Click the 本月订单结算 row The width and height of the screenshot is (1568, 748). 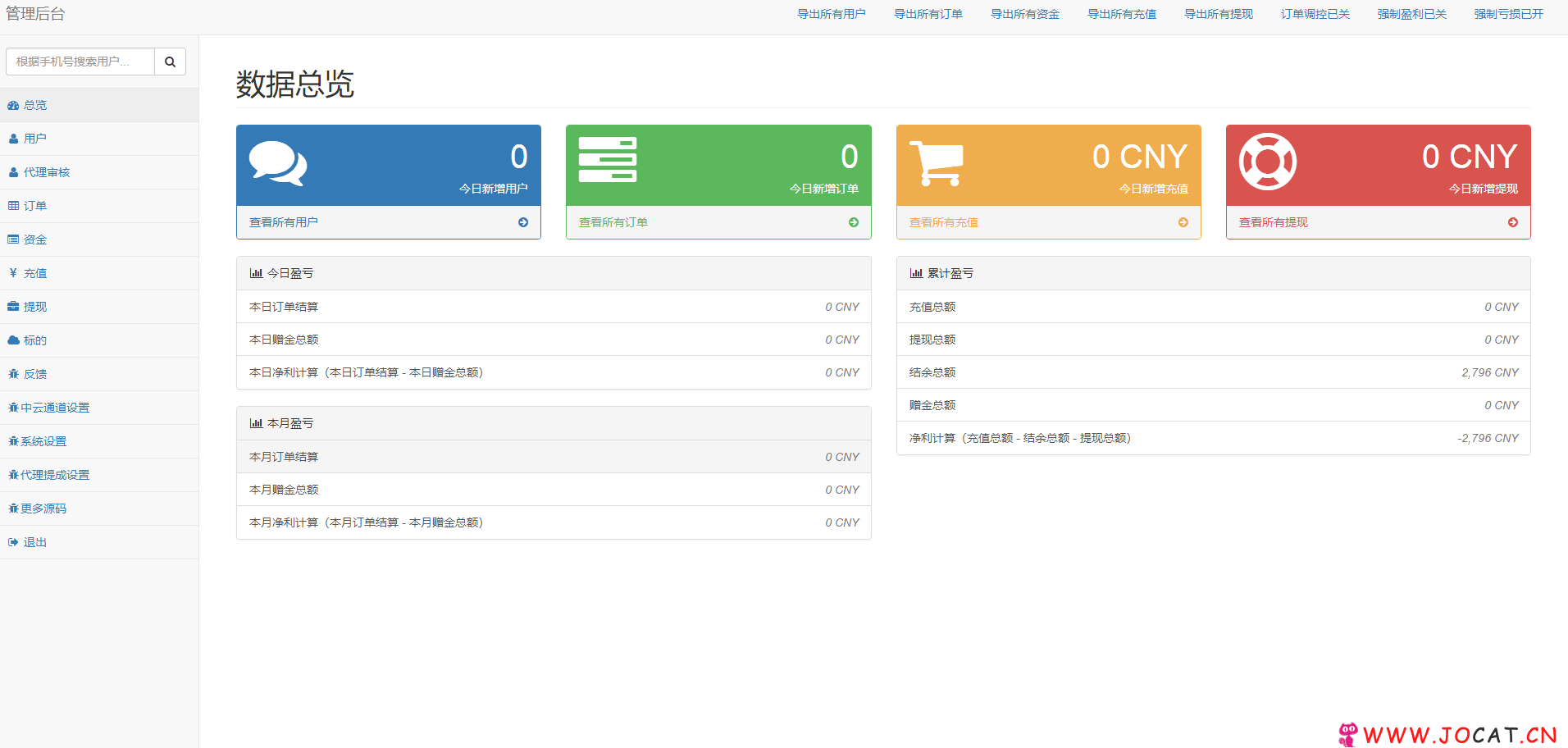pos(554,457)
